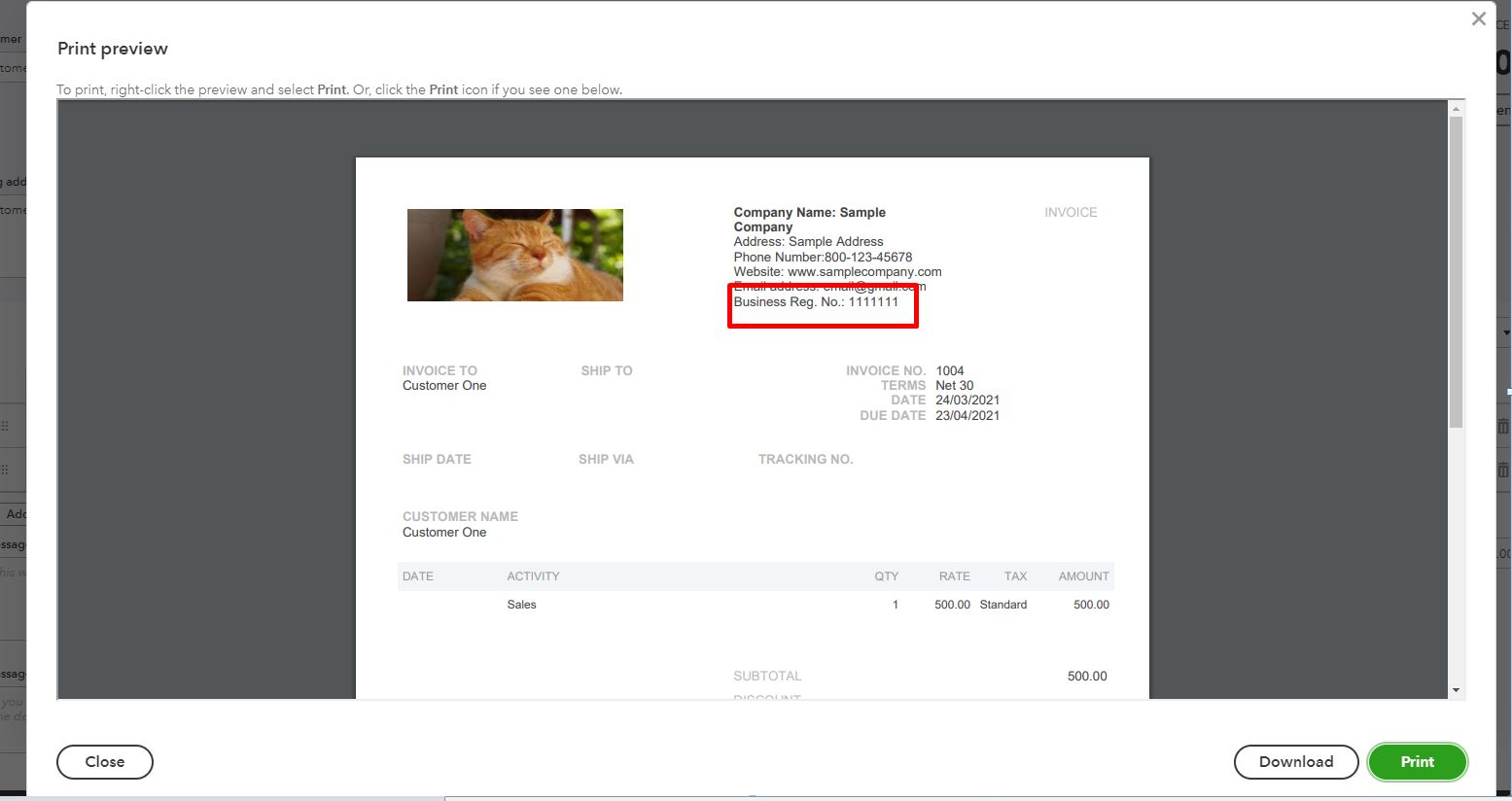Click the ACTIVITY column header

point(533,576)
